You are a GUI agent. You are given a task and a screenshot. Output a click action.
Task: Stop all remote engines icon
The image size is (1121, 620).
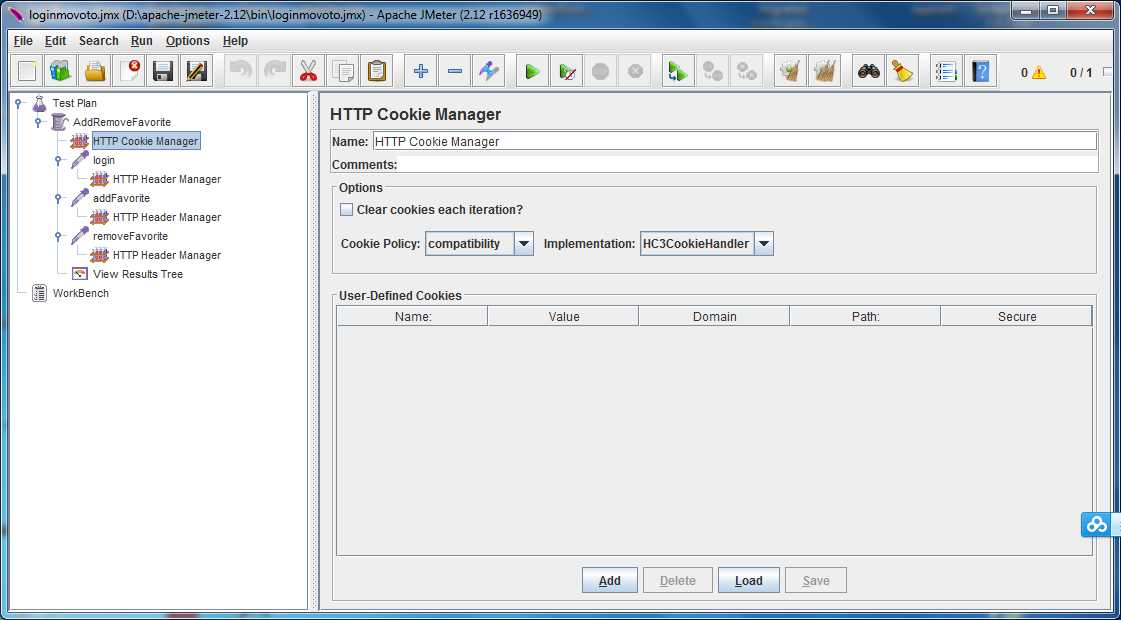coord(713,71)
